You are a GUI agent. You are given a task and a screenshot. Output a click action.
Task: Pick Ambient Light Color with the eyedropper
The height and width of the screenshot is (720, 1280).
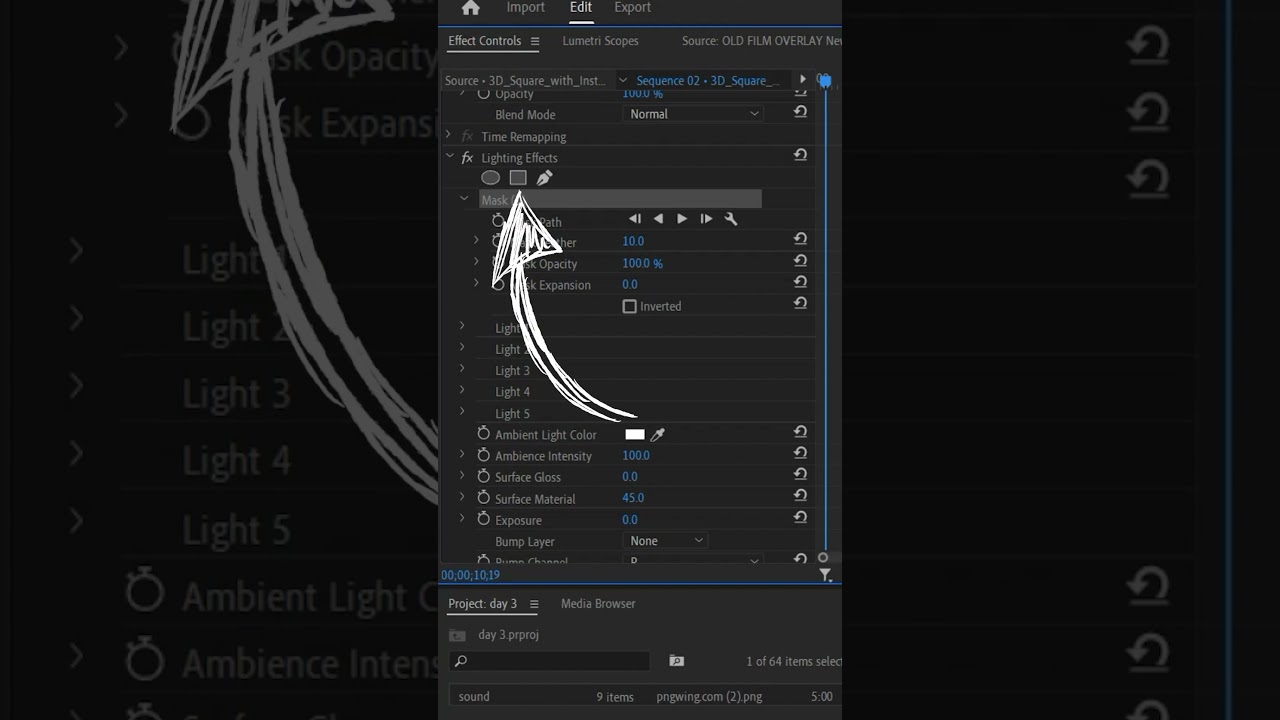(x=658, y=434)
